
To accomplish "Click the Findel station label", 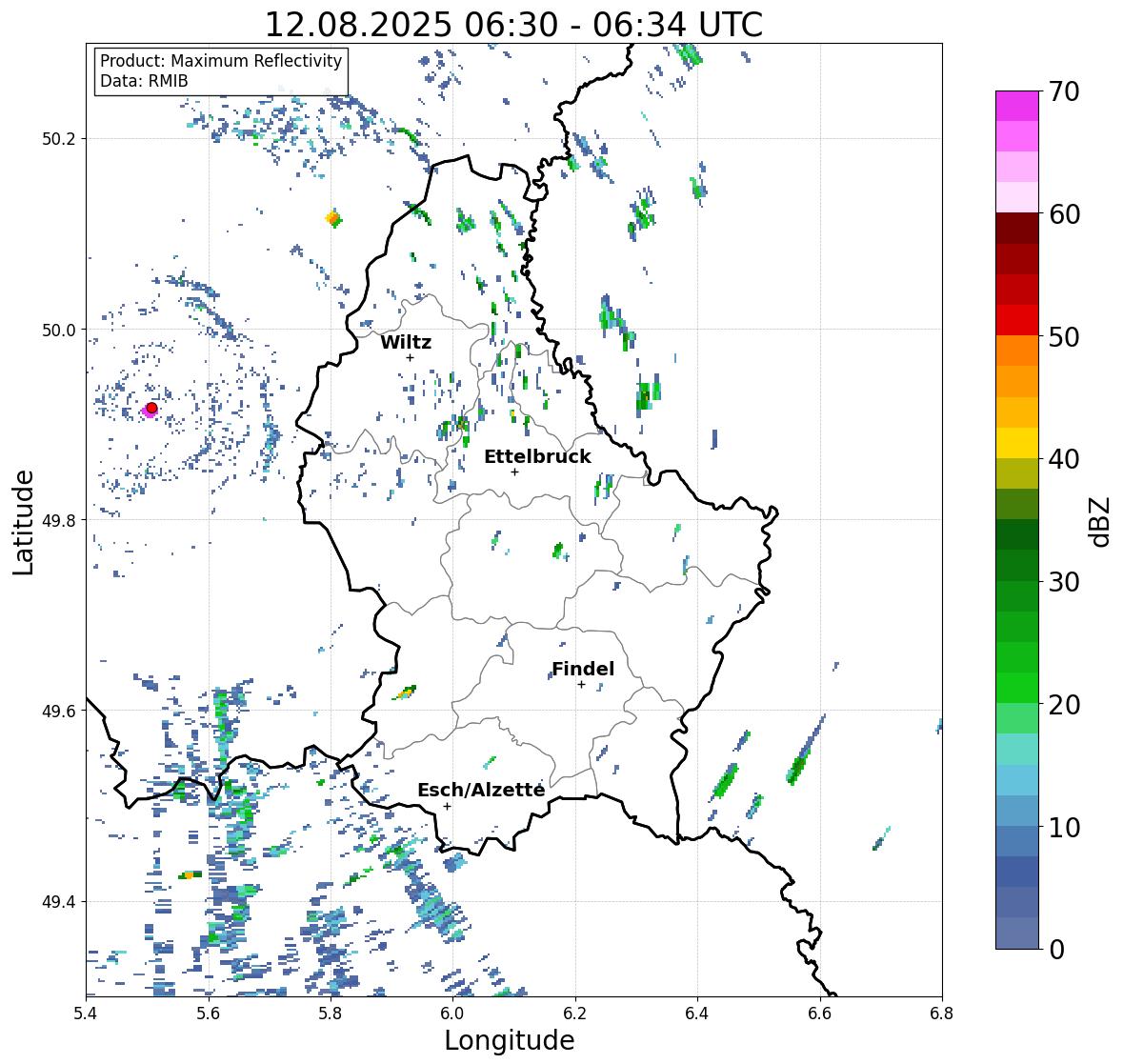I will coord(583,669).
